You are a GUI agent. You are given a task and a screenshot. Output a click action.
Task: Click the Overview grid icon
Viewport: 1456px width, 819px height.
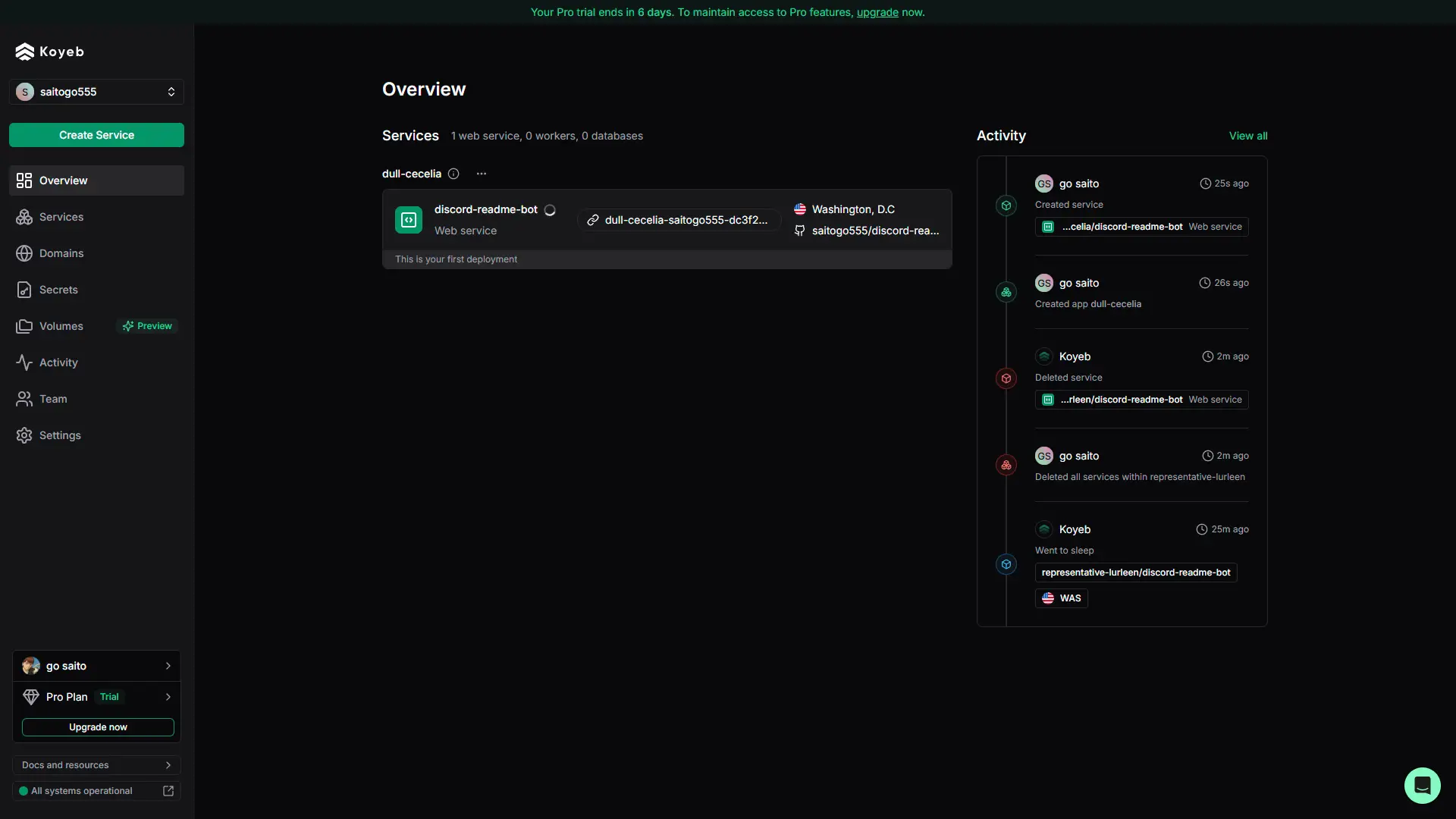24,180
